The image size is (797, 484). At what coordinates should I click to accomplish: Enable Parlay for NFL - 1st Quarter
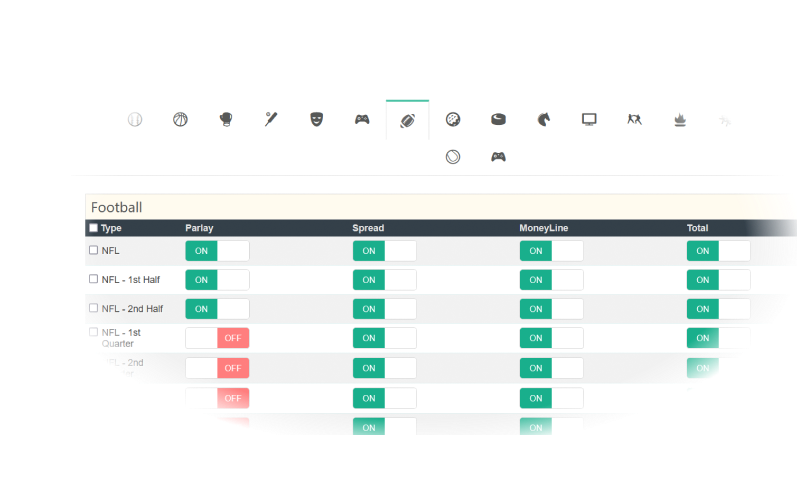217,338
